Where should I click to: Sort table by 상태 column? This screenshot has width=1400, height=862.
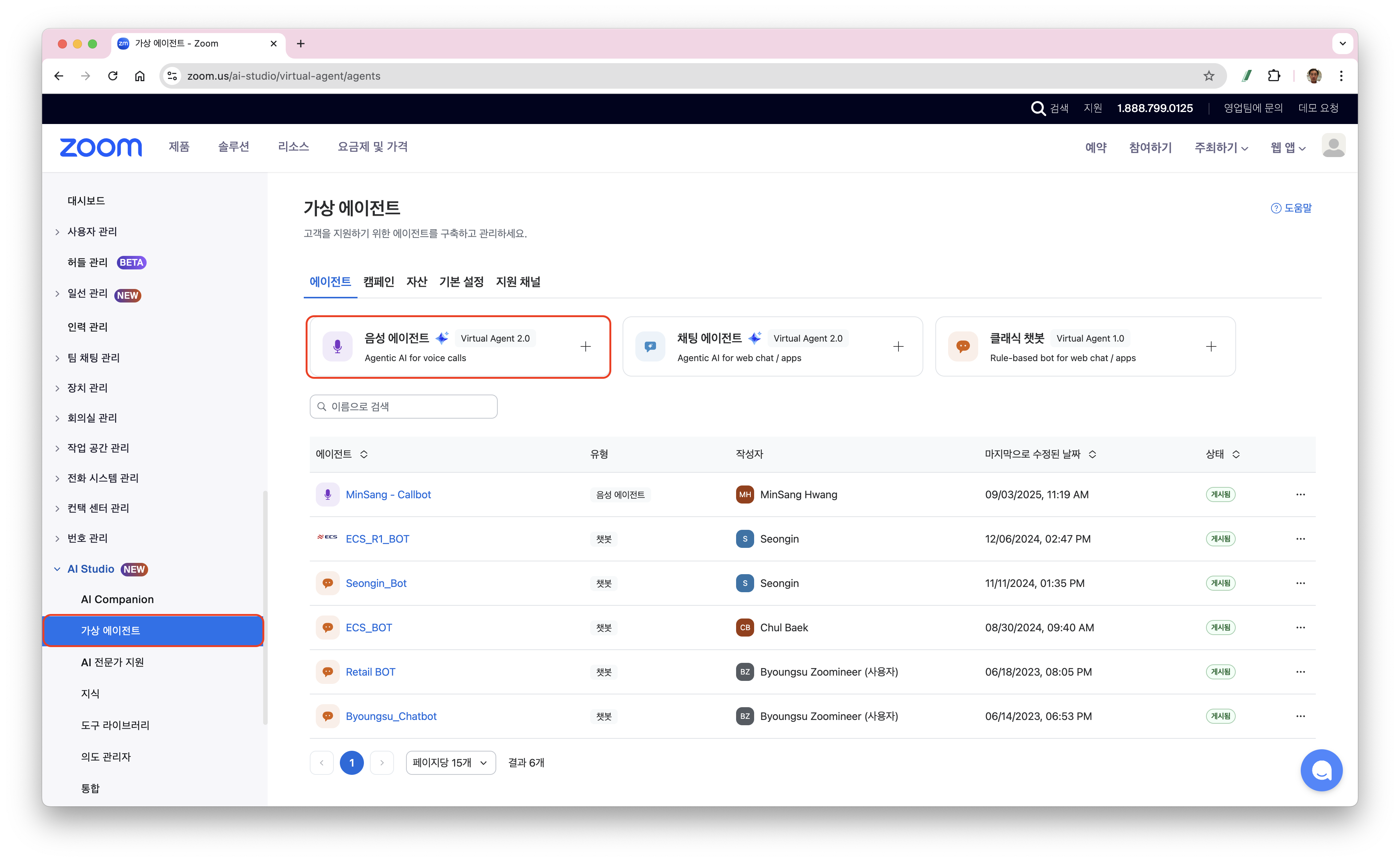pos(1236,454)
